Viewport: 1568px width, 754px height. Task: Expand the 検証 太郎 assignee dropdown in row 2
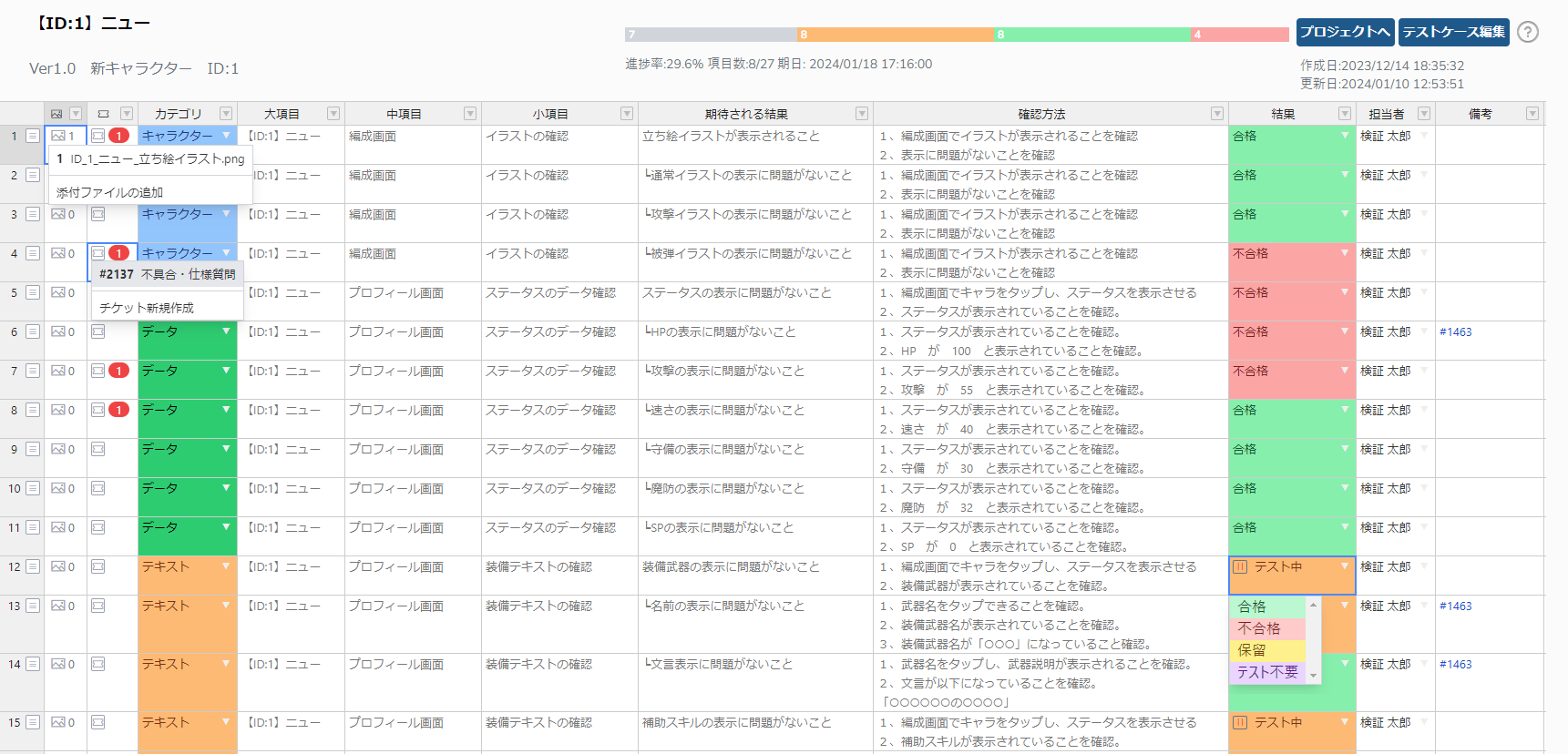[x=1424, y=175]
